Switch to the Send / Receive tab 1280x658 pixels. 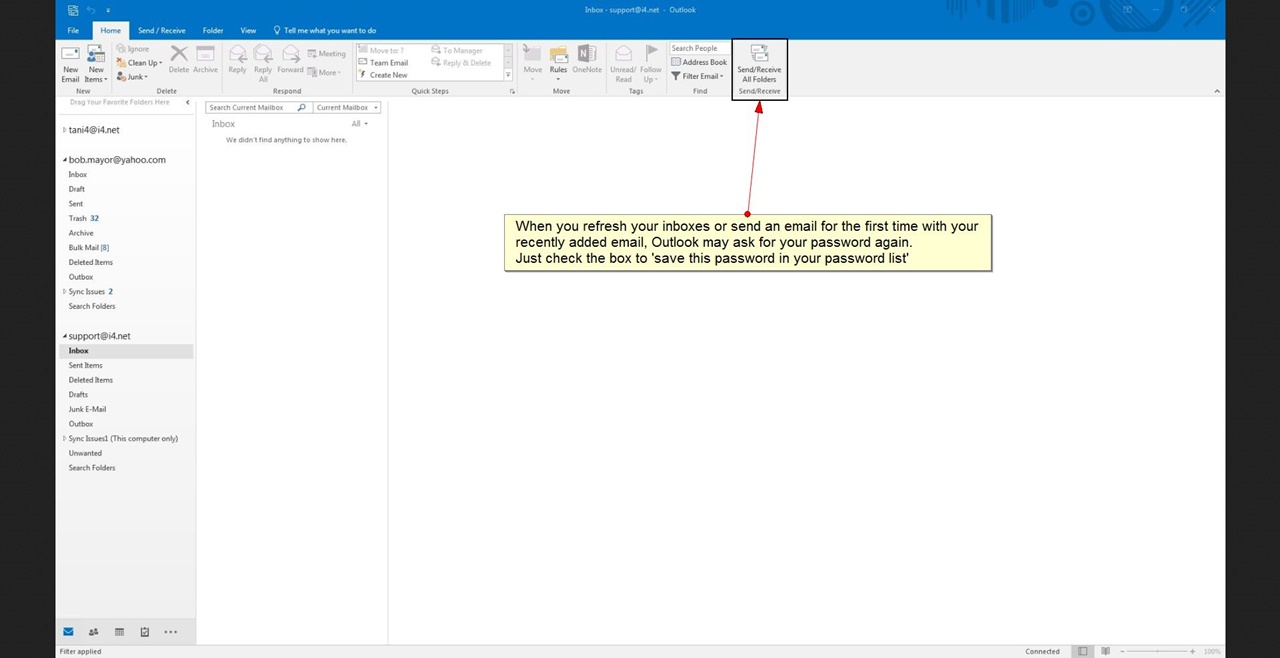[162, 30]
